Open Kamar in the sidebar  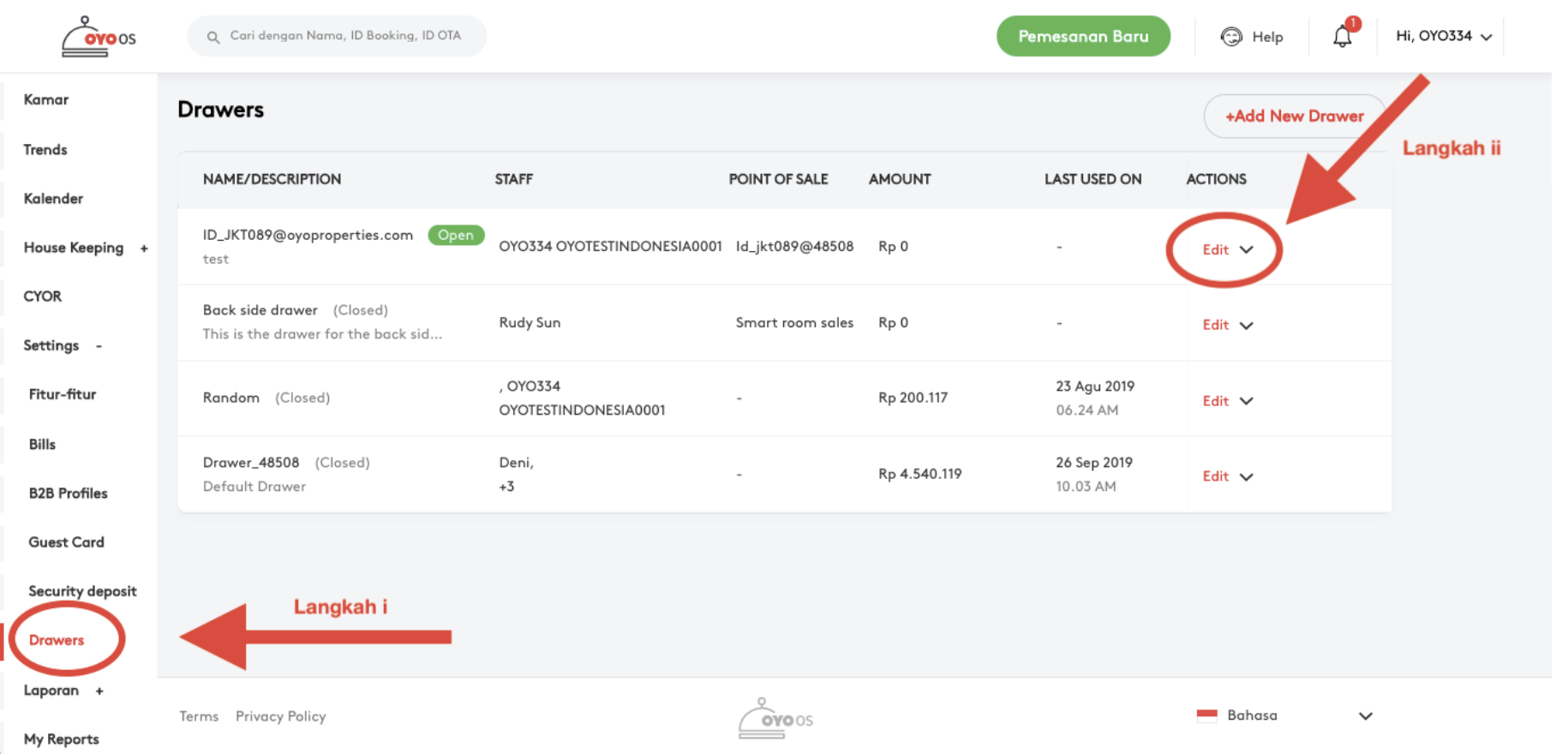pos(46,99)
